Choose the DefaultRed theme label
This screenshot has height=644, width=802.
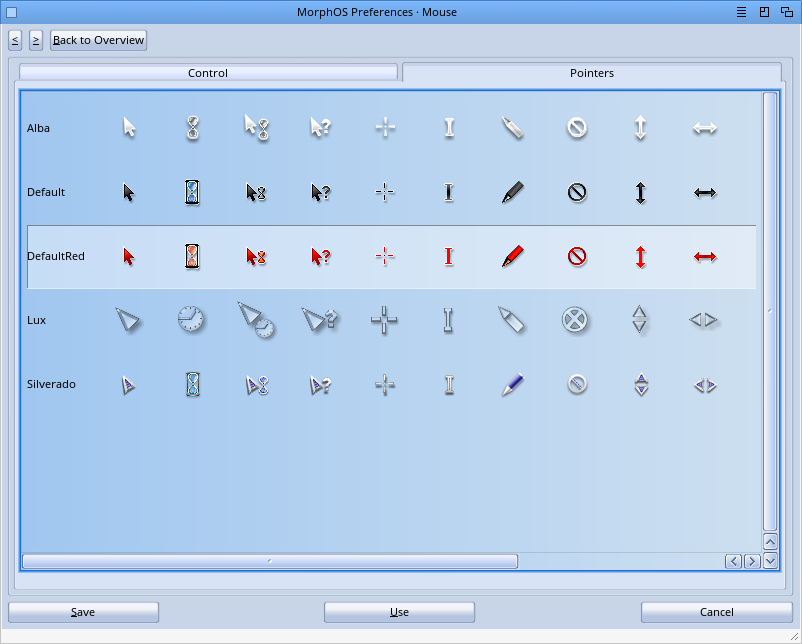[x=56, y=256]
